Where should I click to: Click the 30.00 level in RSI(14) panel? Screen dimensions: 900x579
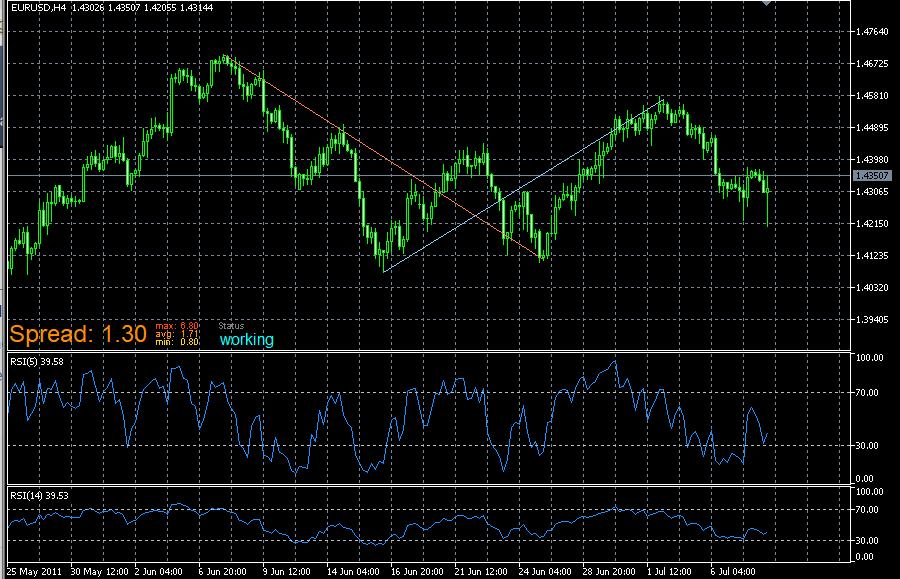[x=867, y=541]
